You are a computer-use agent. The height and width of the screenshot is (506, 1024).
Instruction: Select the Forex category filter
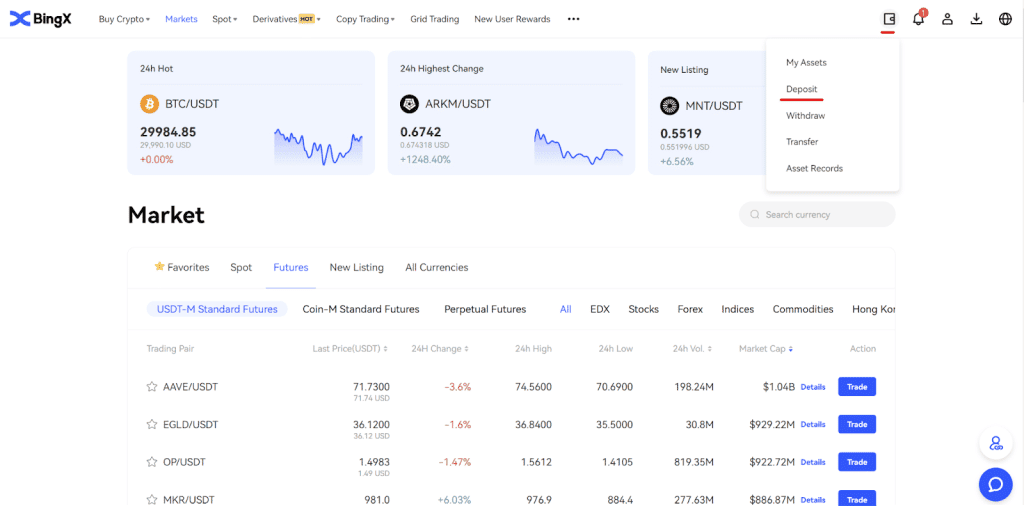point(690,309)
